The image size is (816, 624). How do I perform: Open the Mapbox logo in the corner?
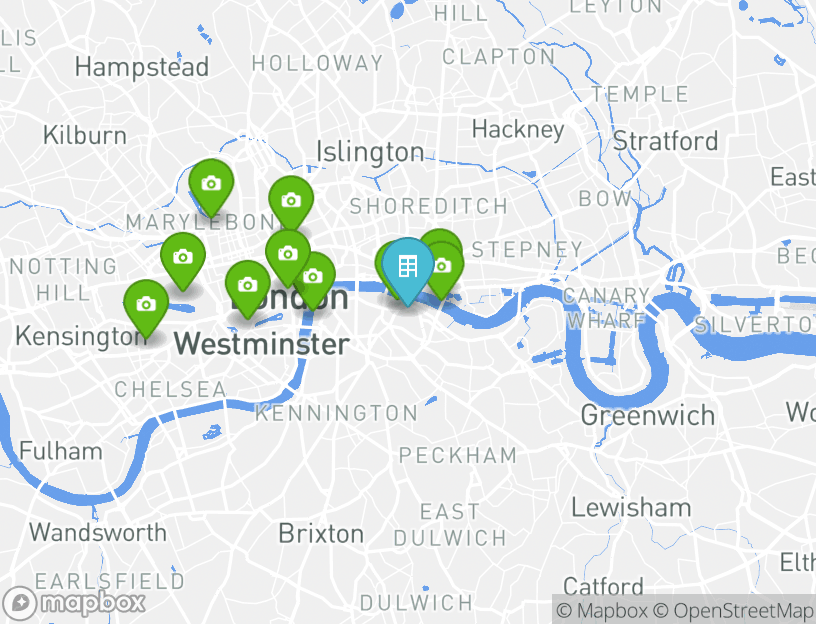pos(72,603)
